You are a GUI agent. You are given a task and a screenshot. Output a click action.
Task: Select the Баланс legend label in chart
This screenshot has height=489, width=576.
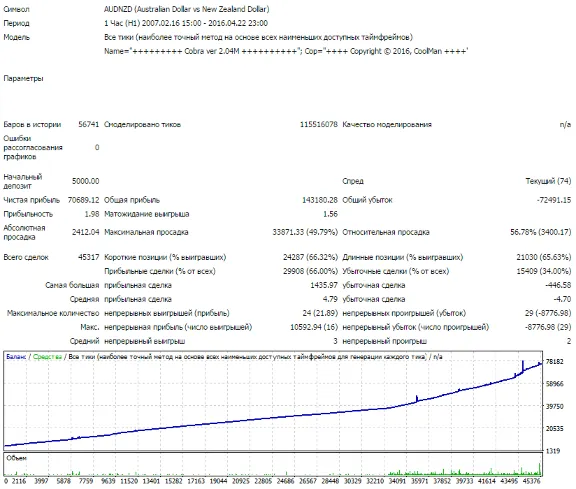tap(16, 357)
